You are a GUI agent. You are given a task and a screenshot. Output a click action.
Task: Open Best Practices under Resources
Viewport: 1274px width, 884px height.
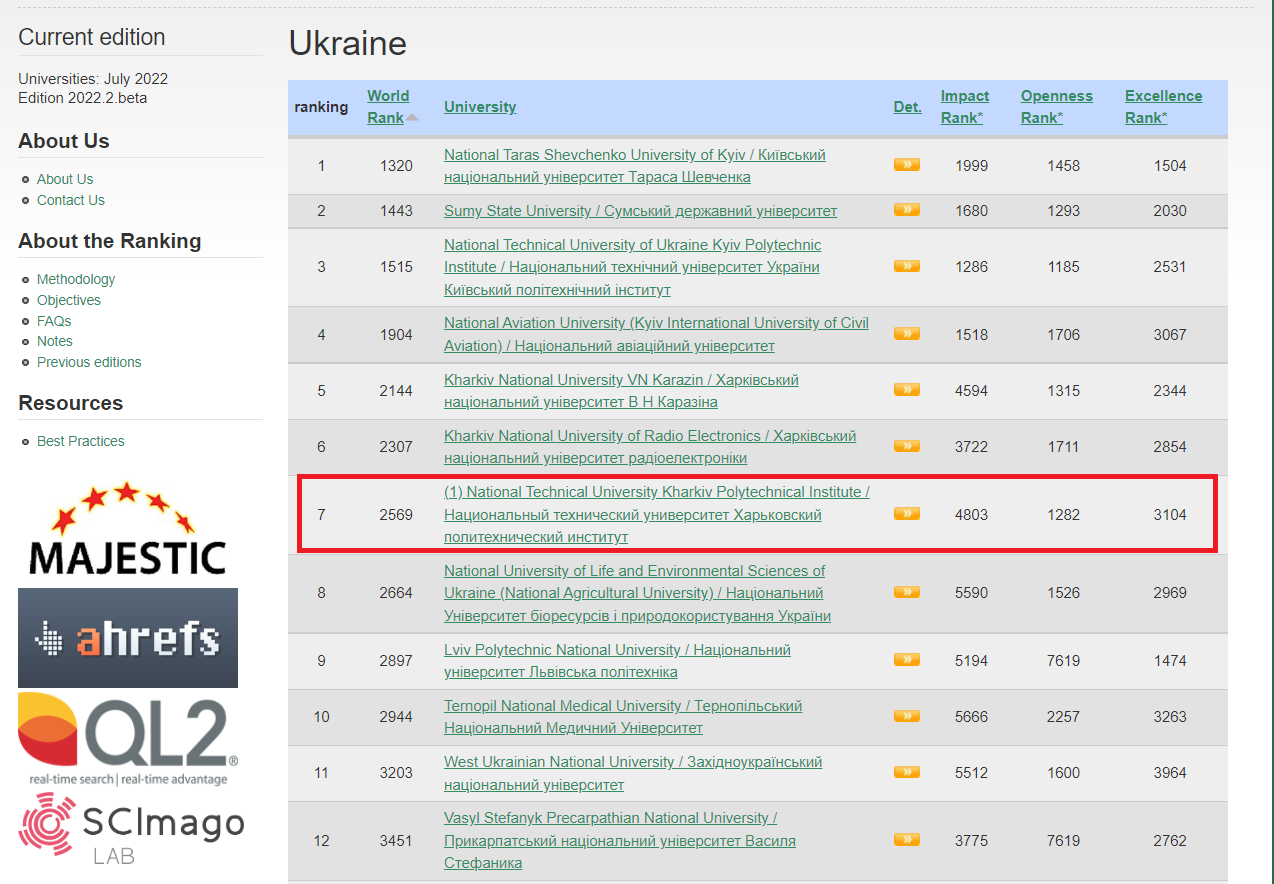[x=81, y=441]
